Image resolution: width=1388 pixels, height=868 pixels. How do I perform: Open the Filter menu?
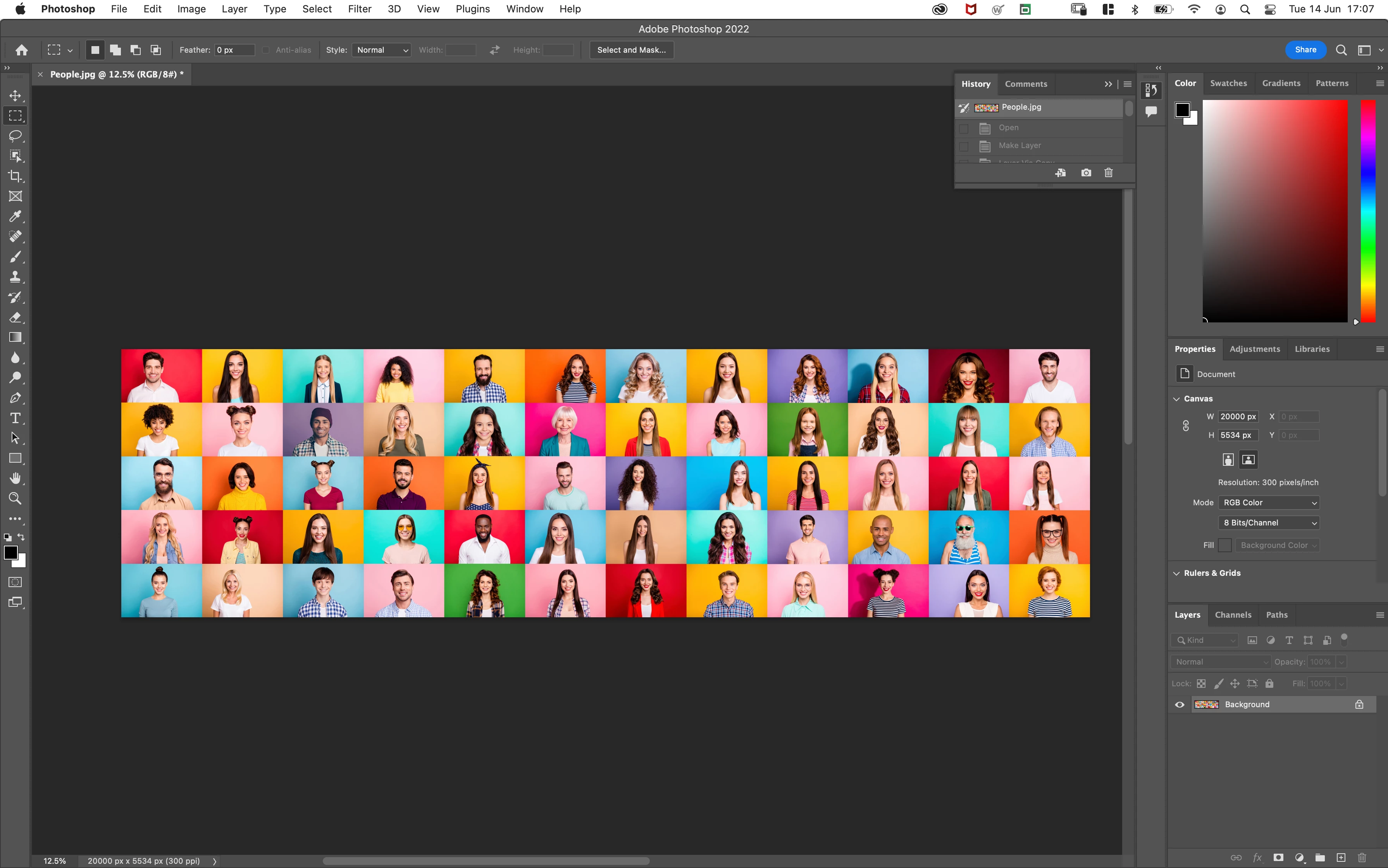pos(359,9)
